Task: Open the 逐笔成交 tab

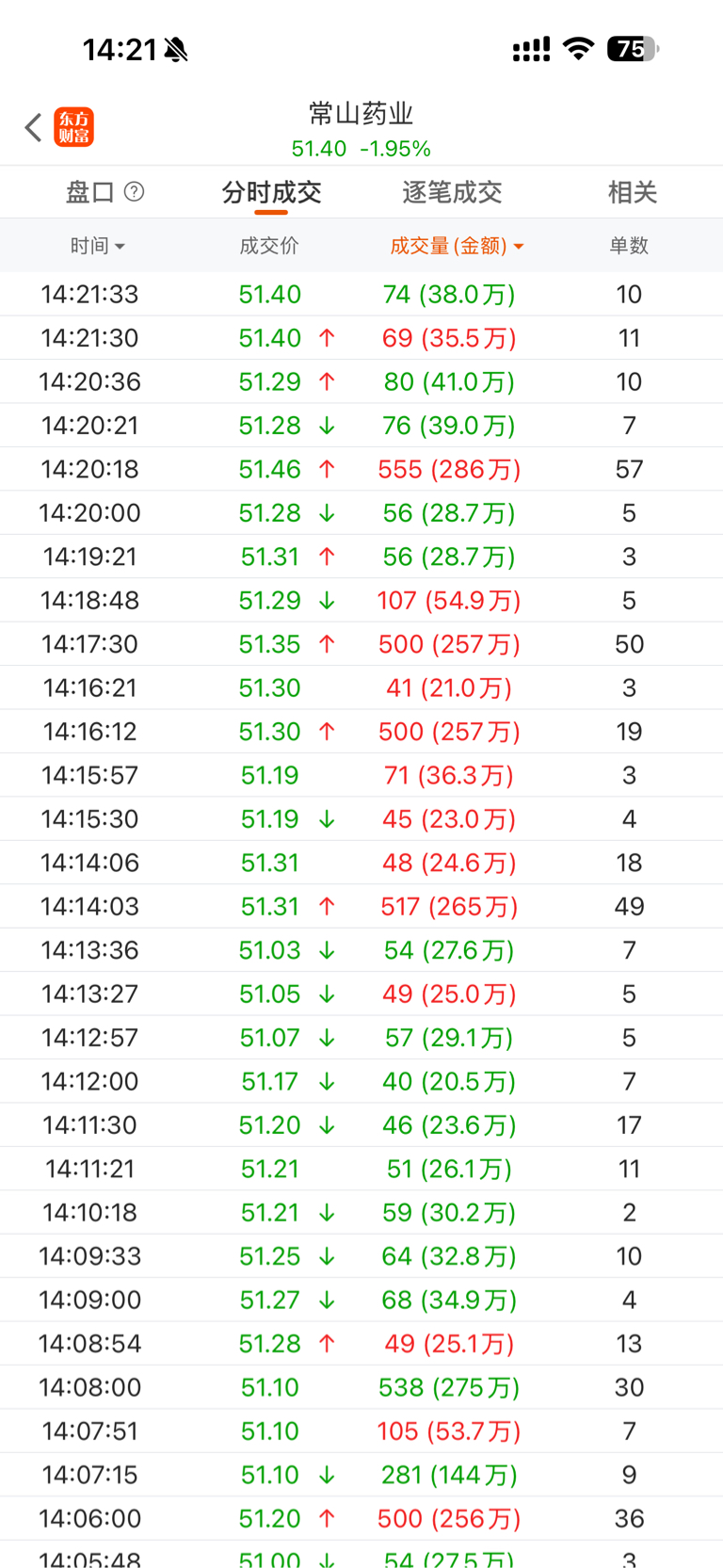Action: coord(452,192)
